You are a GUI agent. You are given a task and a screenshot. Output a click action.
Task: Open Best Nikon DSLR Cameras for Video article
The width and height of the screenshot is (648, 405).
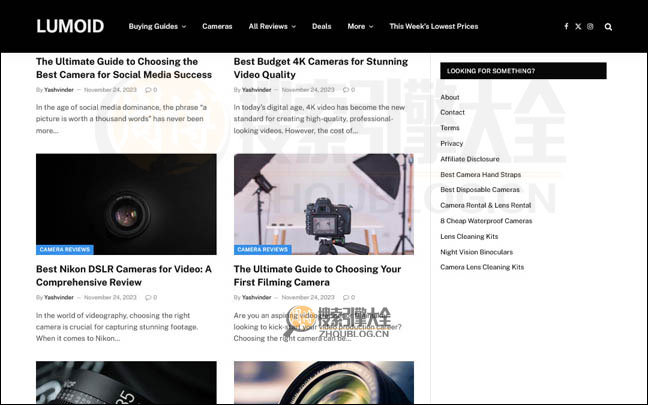124,276
